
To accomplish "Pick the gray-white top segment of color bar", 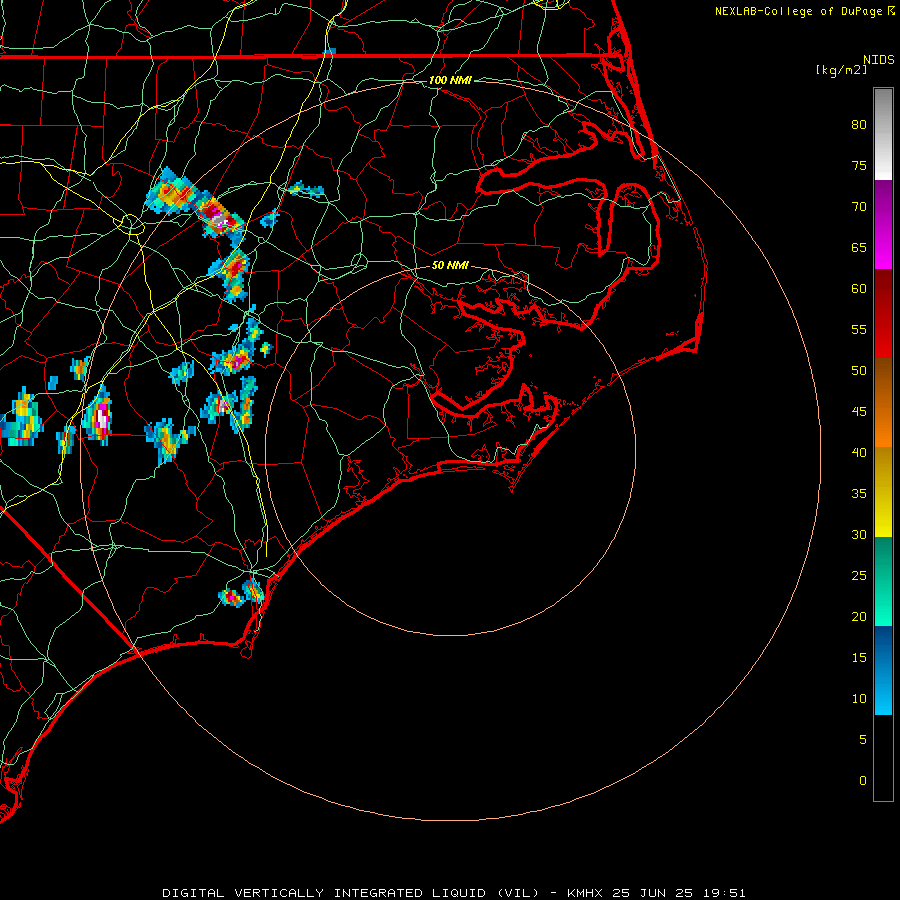I will click(883, 134).
